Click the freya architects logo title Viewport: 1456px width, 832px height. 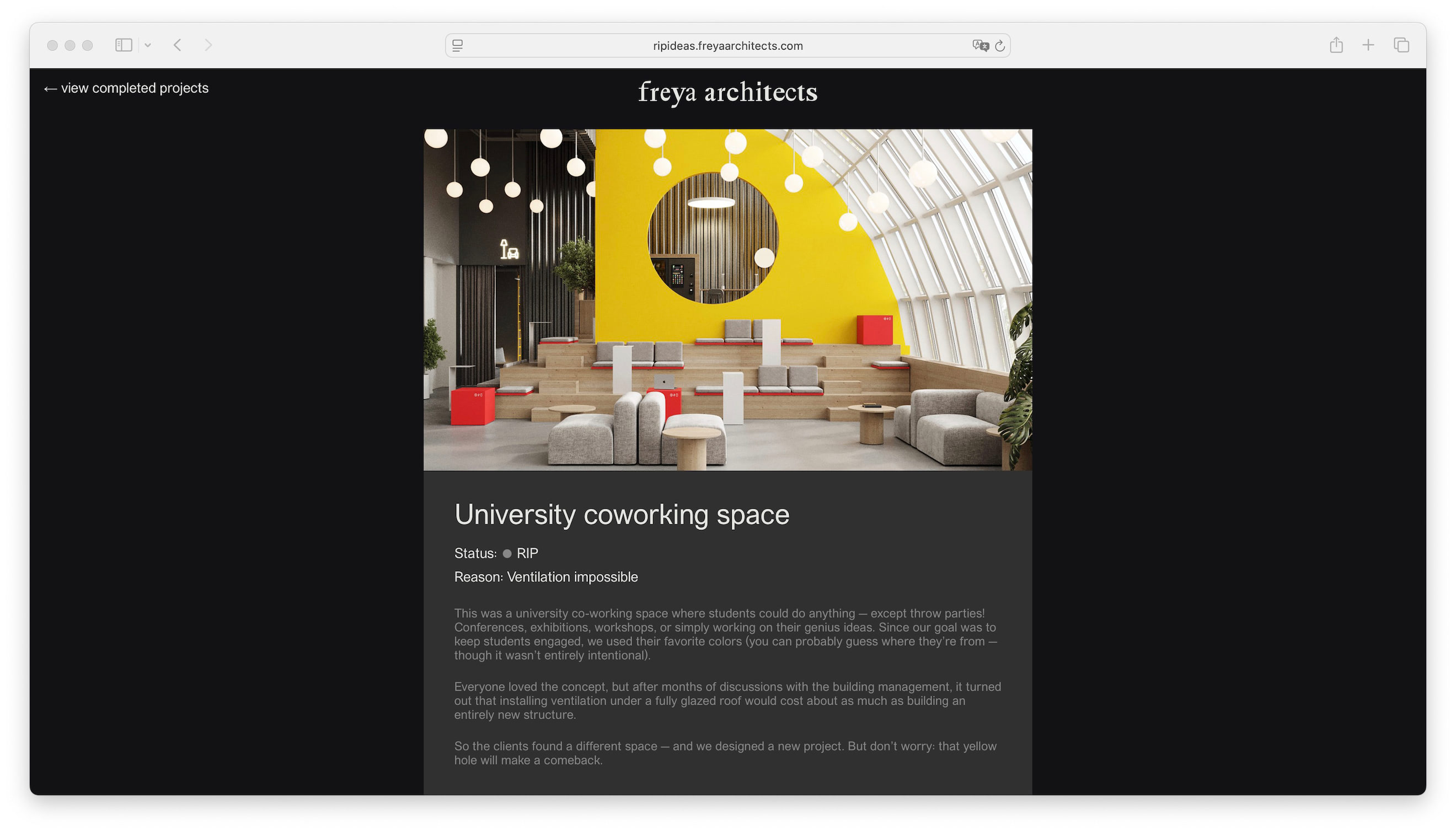point(727,92)
